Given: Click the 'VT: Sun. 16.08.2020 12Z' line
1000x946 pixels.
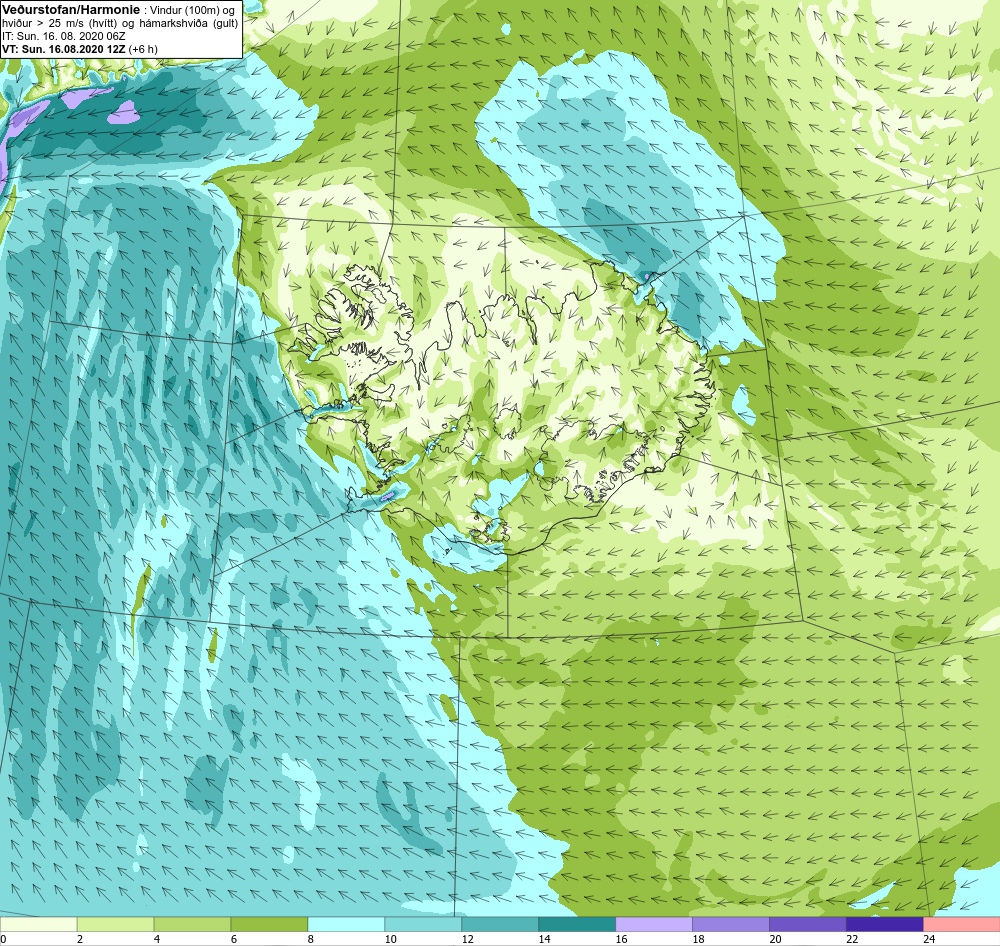Looking at the screenshot, I should click(64, 49).
